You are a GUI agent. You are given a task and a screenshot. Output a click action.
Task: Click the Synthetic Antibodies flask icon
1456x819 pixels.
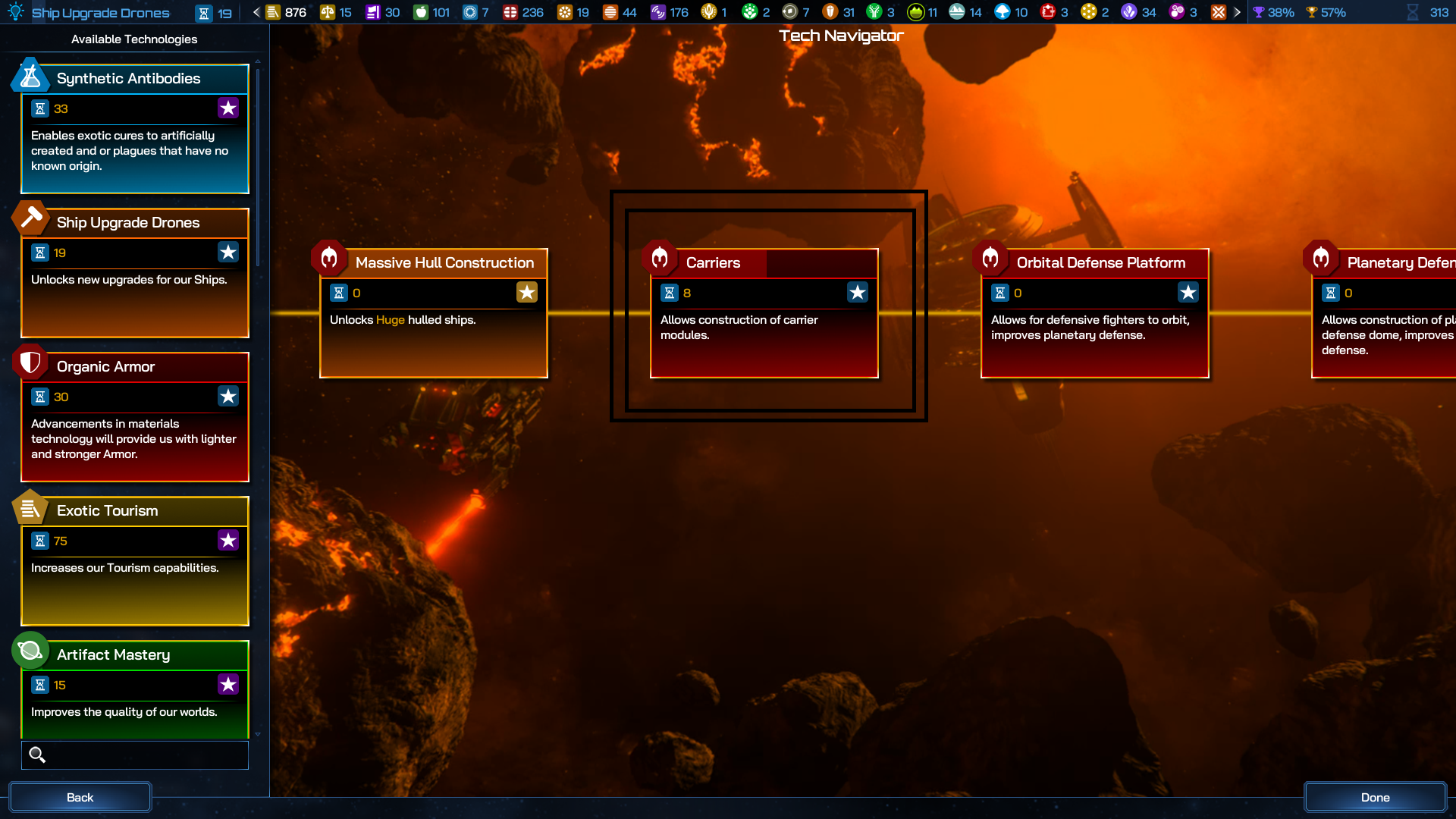point(30,76)
